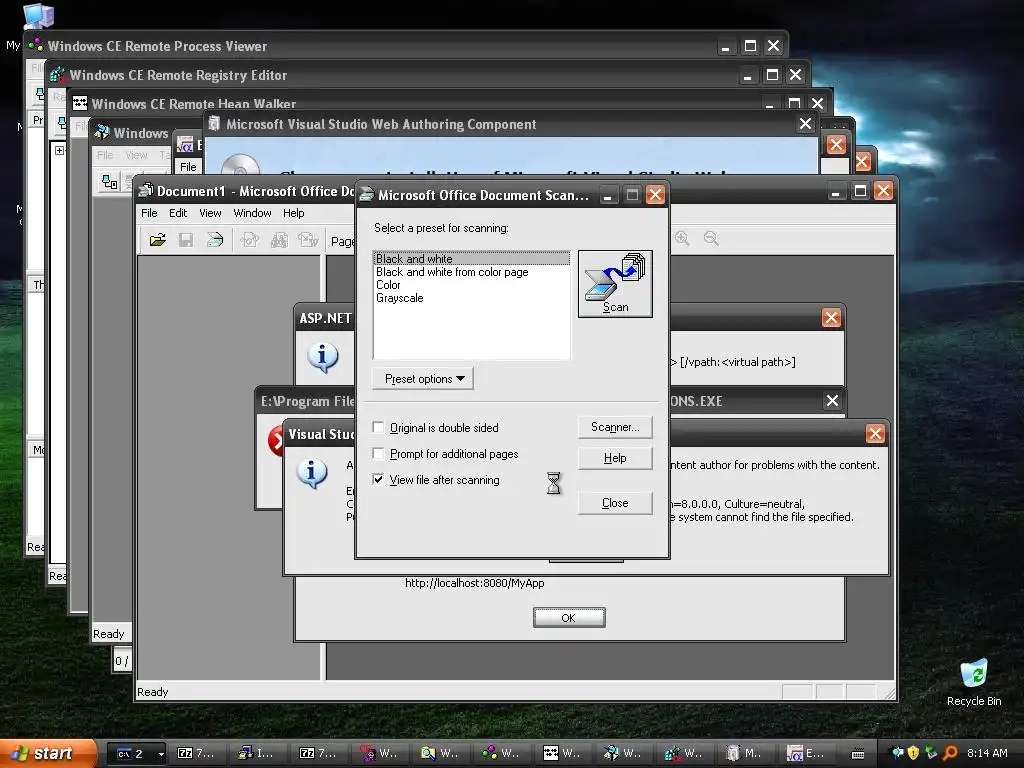This screenshot has width=1024, height=768.
Task: Switch to Heap Walker taskbar item
Action: [x=562, y=754]
